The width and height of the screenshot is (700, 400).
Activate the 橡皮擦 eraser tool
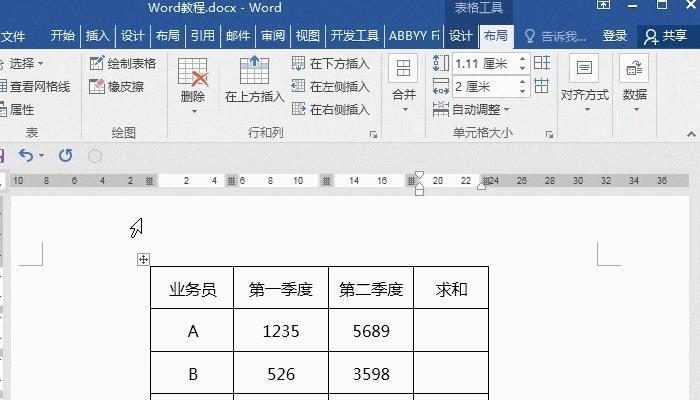click(117, 86)
